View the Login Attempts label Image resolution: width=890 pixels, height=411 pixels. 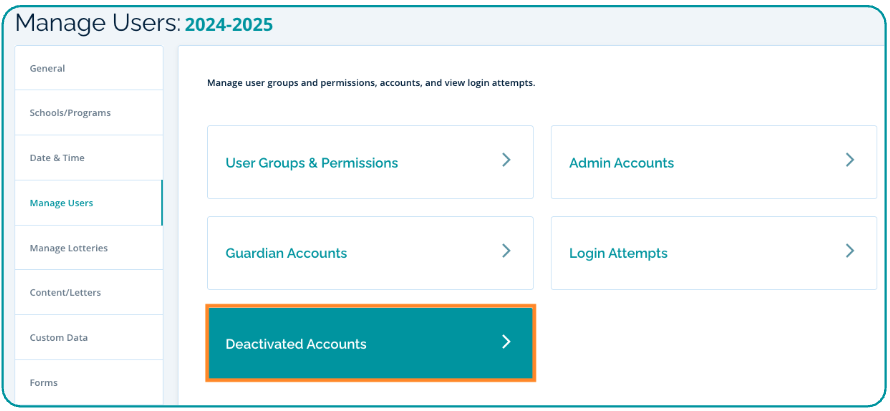pyautogui.click(x=618, y=253)
